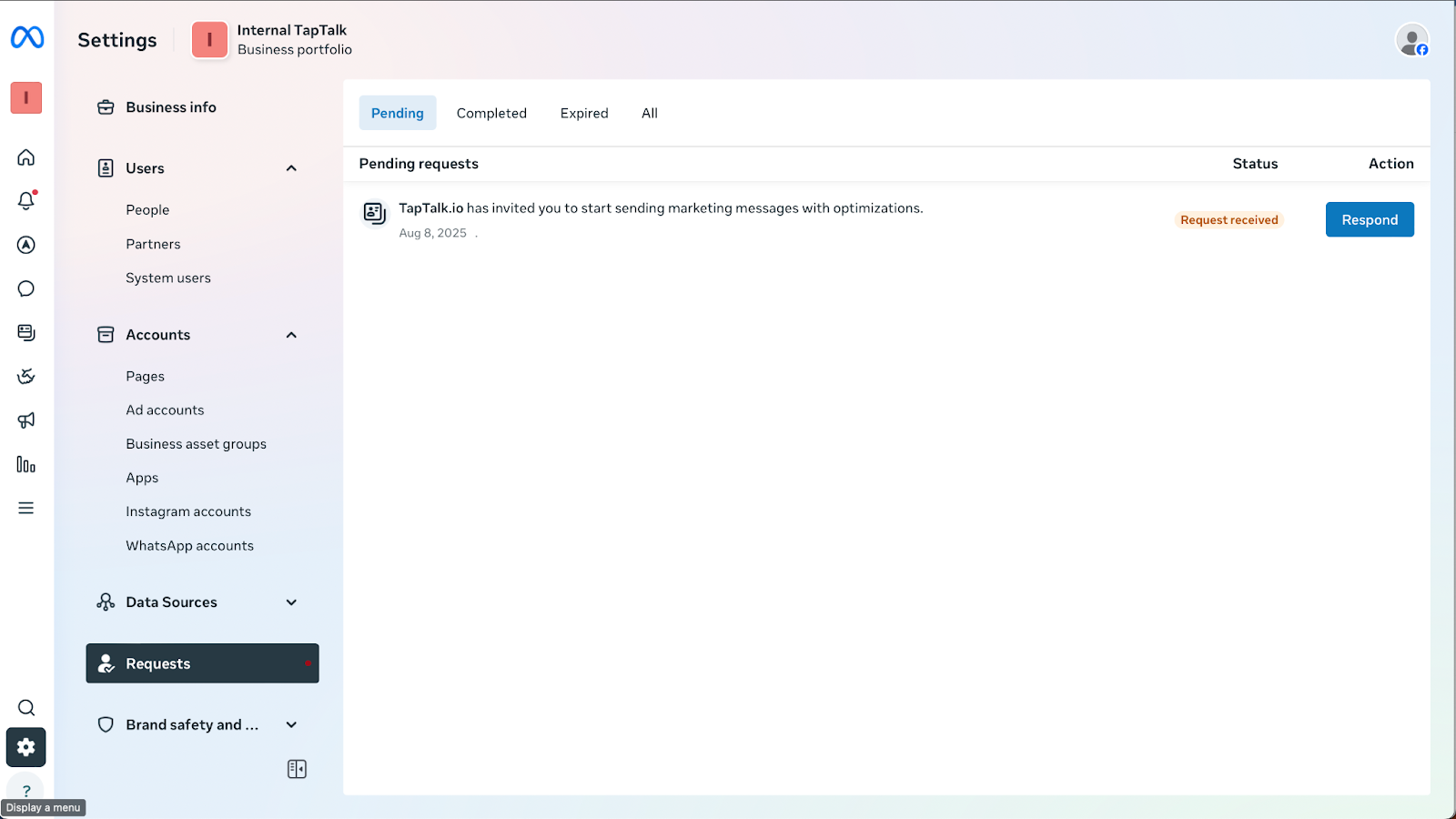Open the Inbox chat bubble icon
Screen dimensions: 1456x819
click(x=26, y=288)
